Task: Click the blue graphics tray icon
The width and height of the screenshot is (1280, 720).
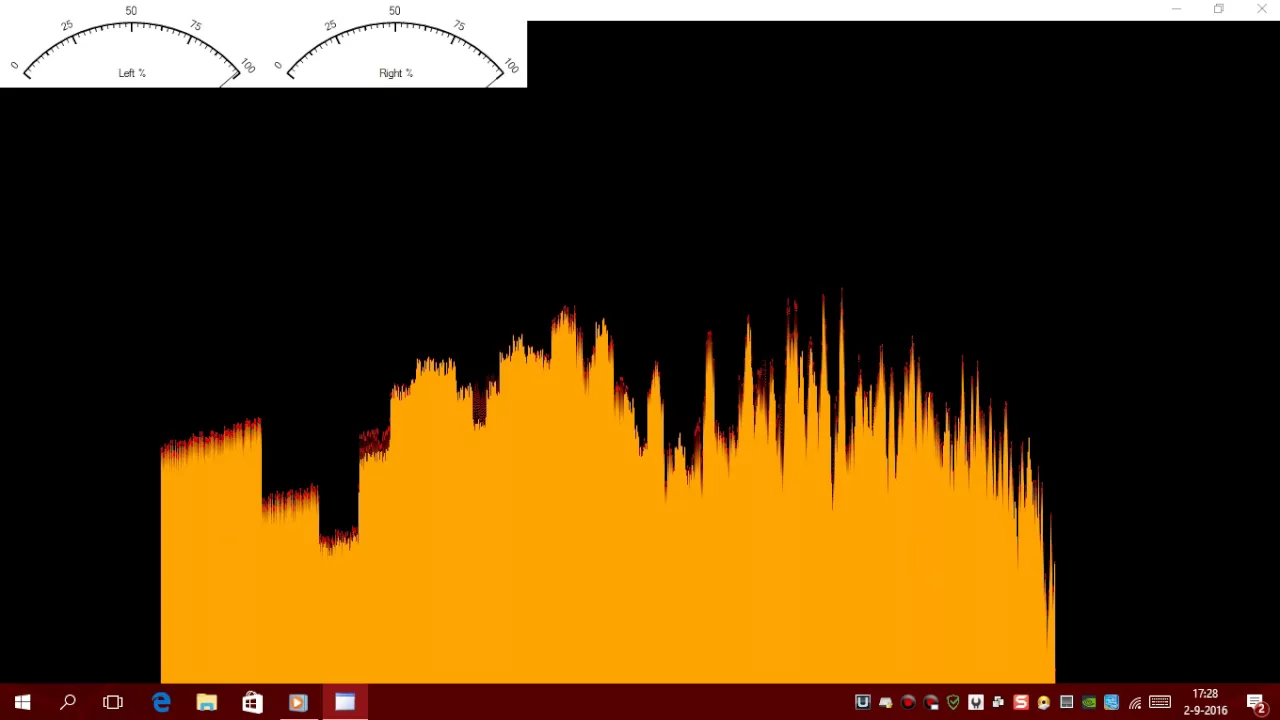Action: pyautogui.click(x=1111, y=703)
